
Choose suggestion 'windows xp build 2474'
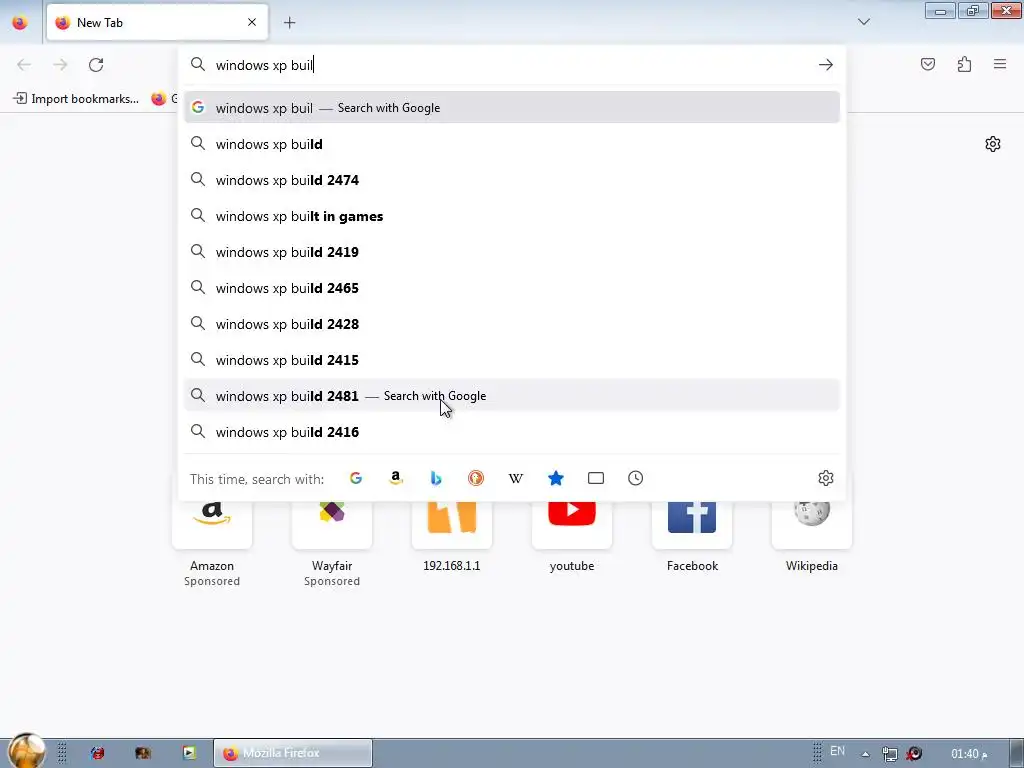point(512,180)
